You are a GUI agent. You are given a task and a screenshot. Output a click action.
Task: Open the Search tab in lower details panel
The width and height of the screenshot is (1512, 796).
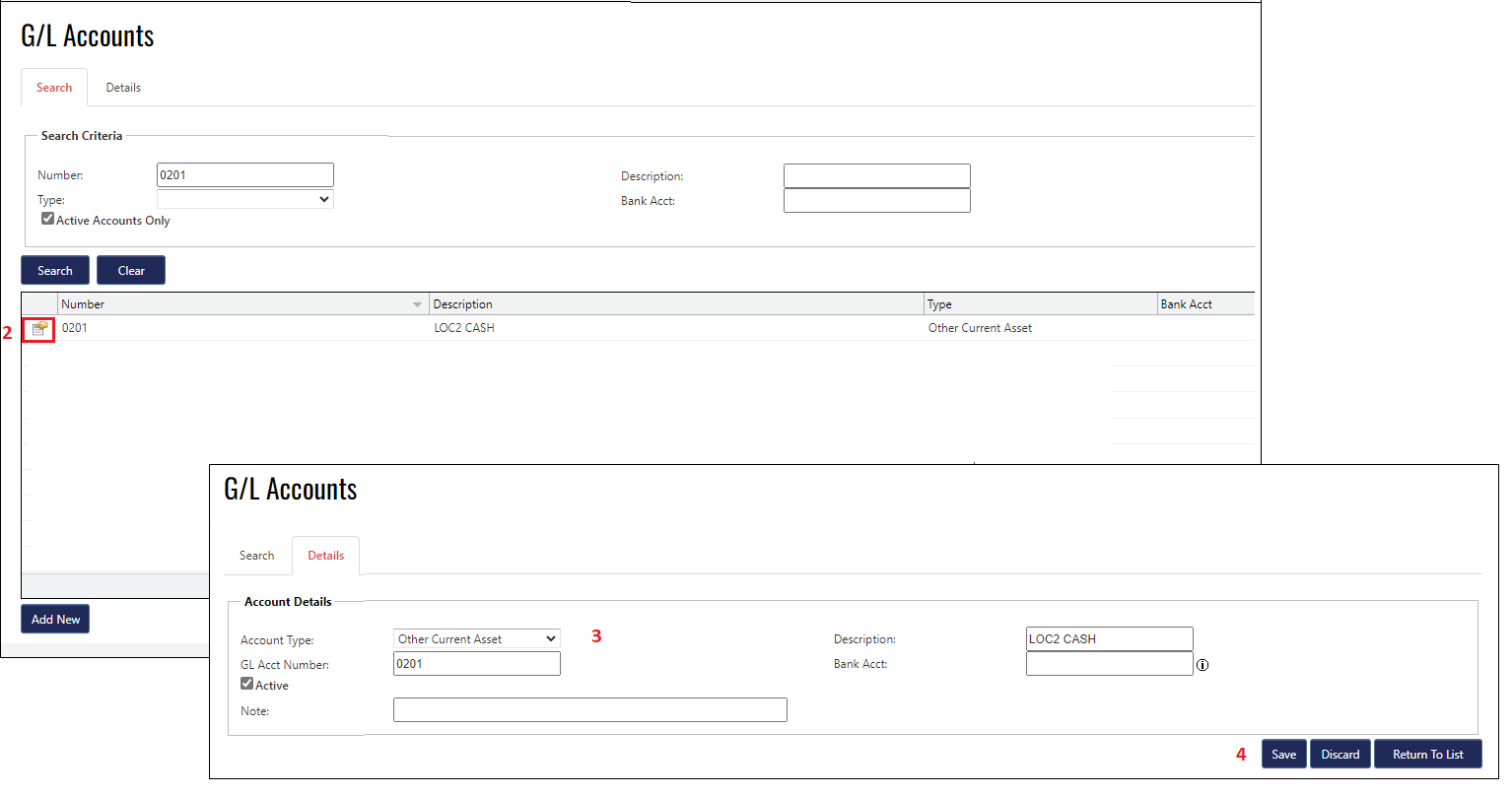point(256,556)
